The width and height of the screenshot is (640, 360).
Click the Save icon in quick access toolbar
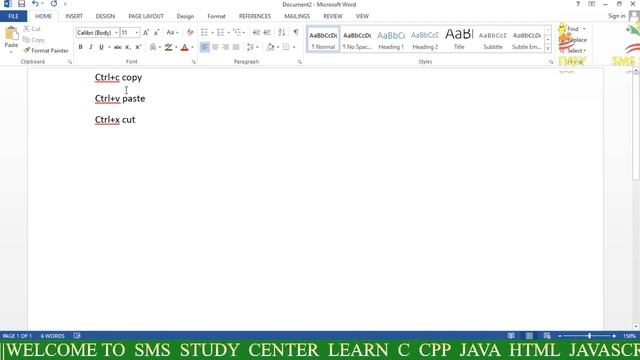21,4
